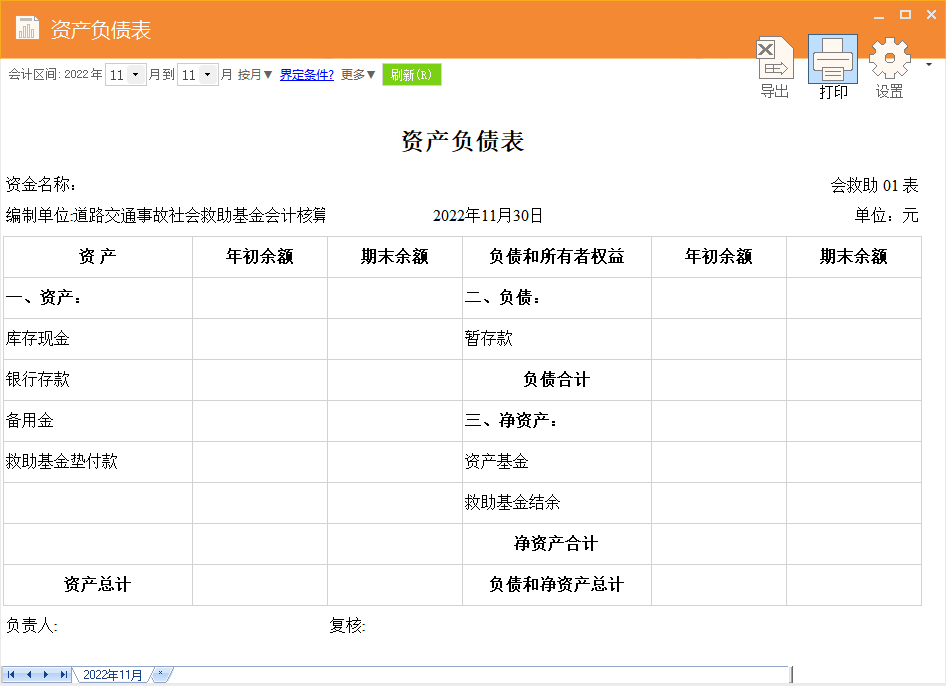
Task: Expand the 更多 options menu
Action: point(358,75)
